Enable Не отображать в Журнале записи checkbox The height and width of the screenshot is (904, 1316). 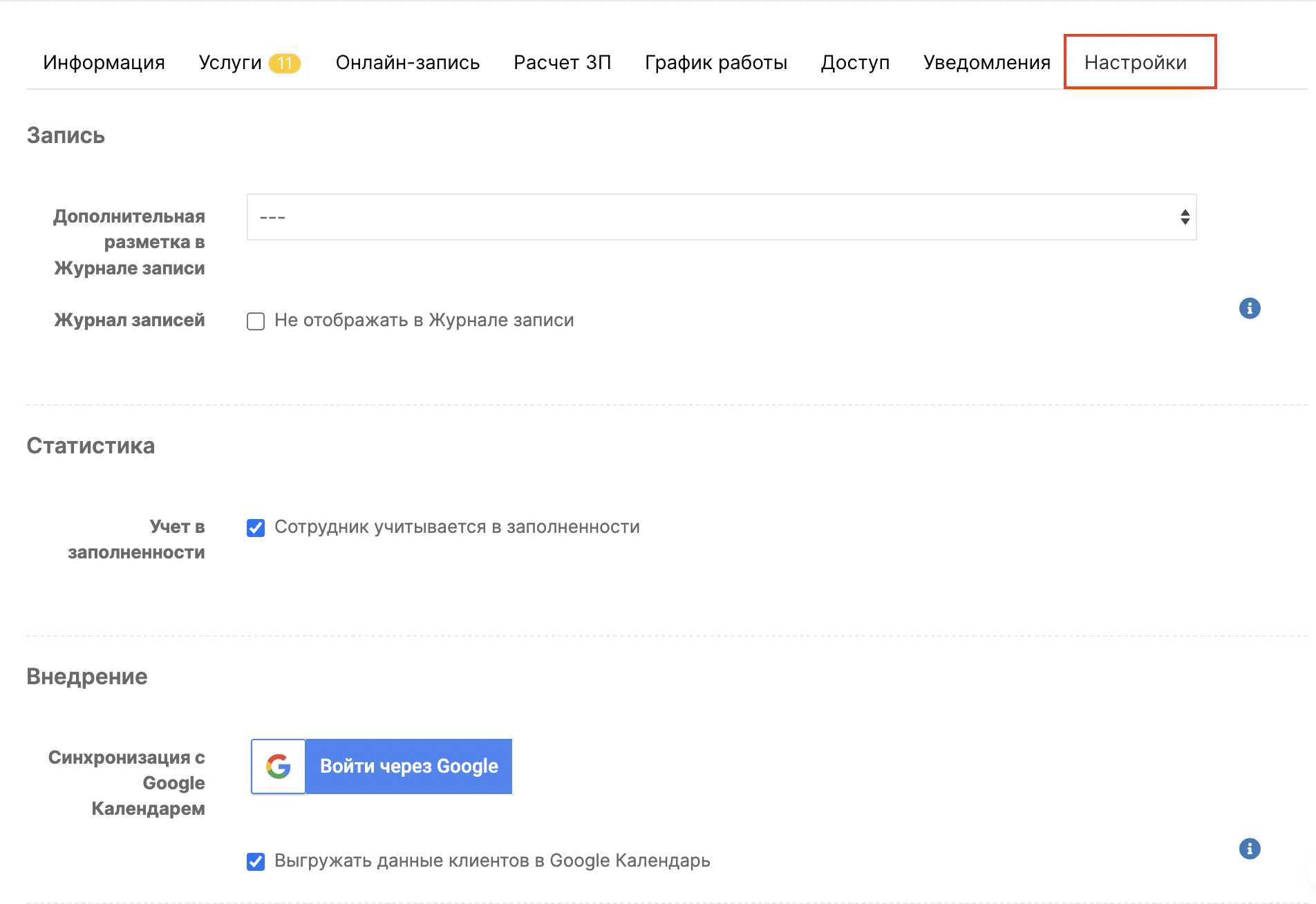256,321
